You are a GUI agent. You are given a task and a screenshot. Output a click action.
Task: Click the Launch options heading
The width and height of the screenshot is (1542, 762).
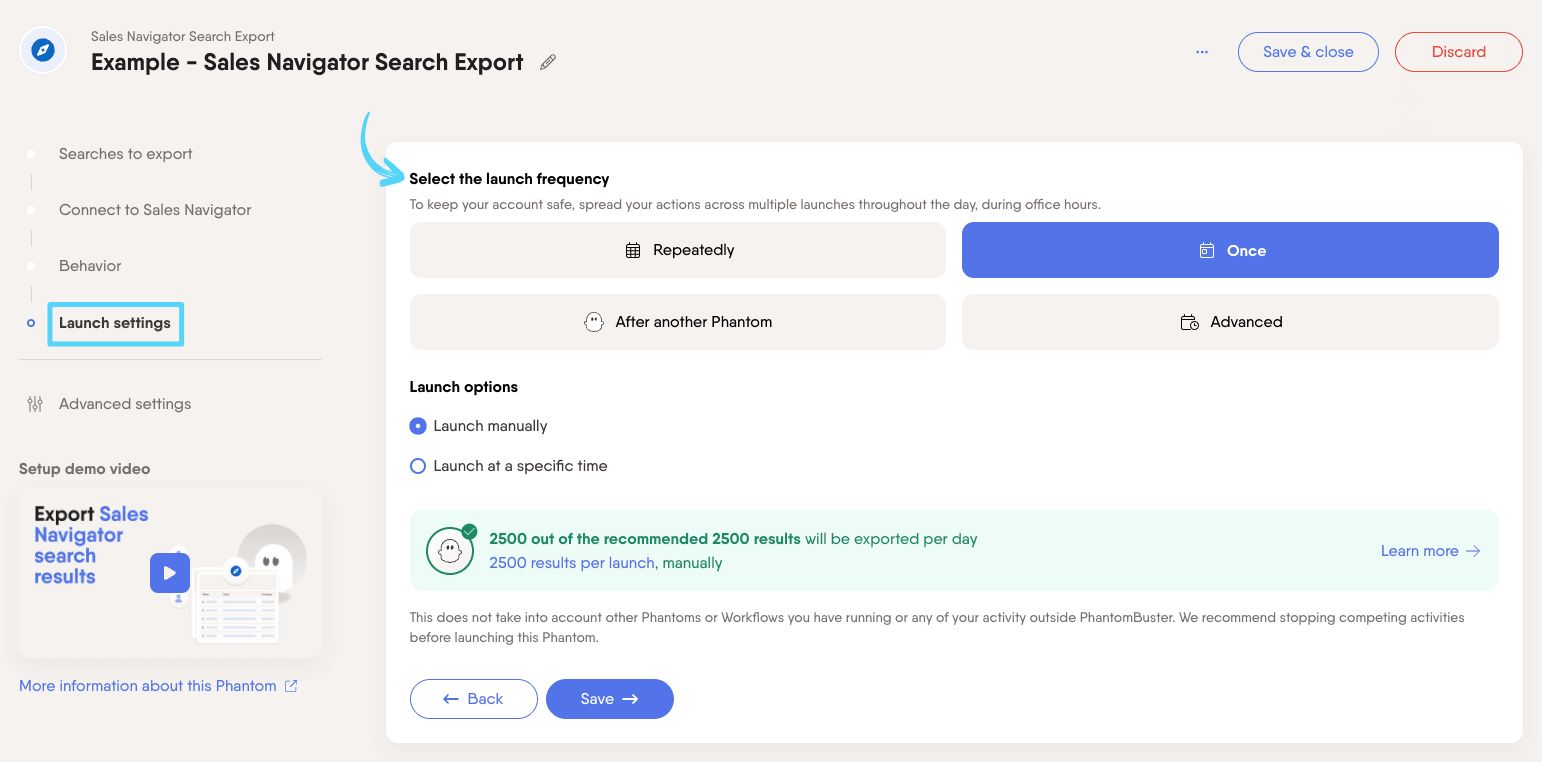(464, 387)
